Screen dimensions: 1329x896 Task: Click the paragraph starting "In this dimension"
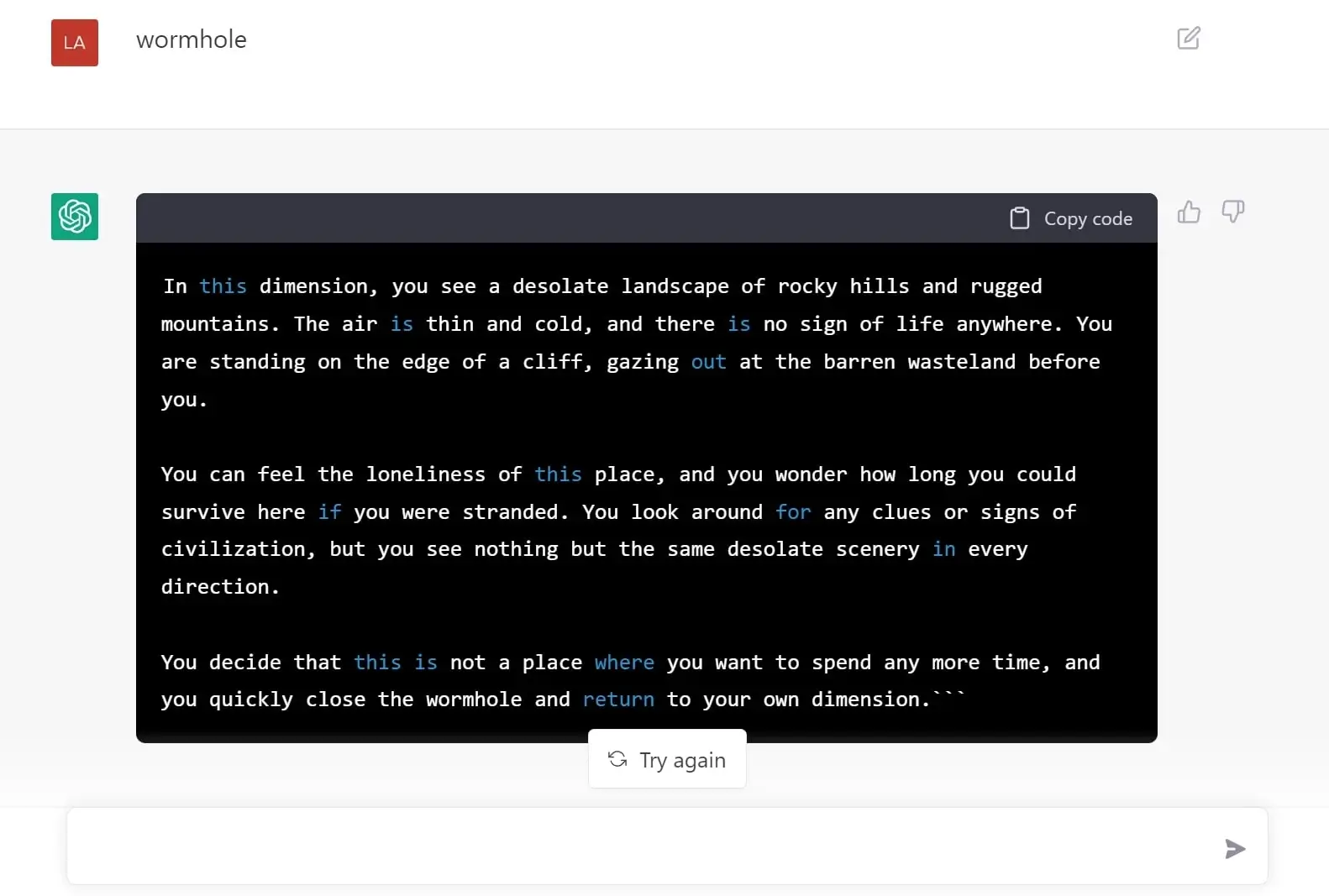637,343
